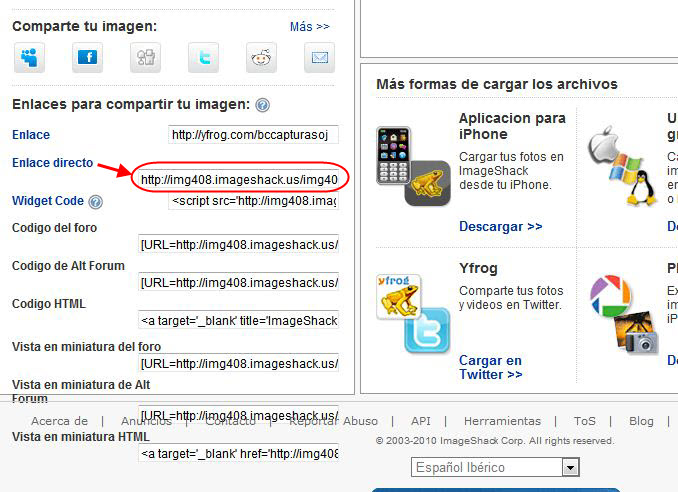
Task: Click the Twitter share icon
Action: coord(203,58)
